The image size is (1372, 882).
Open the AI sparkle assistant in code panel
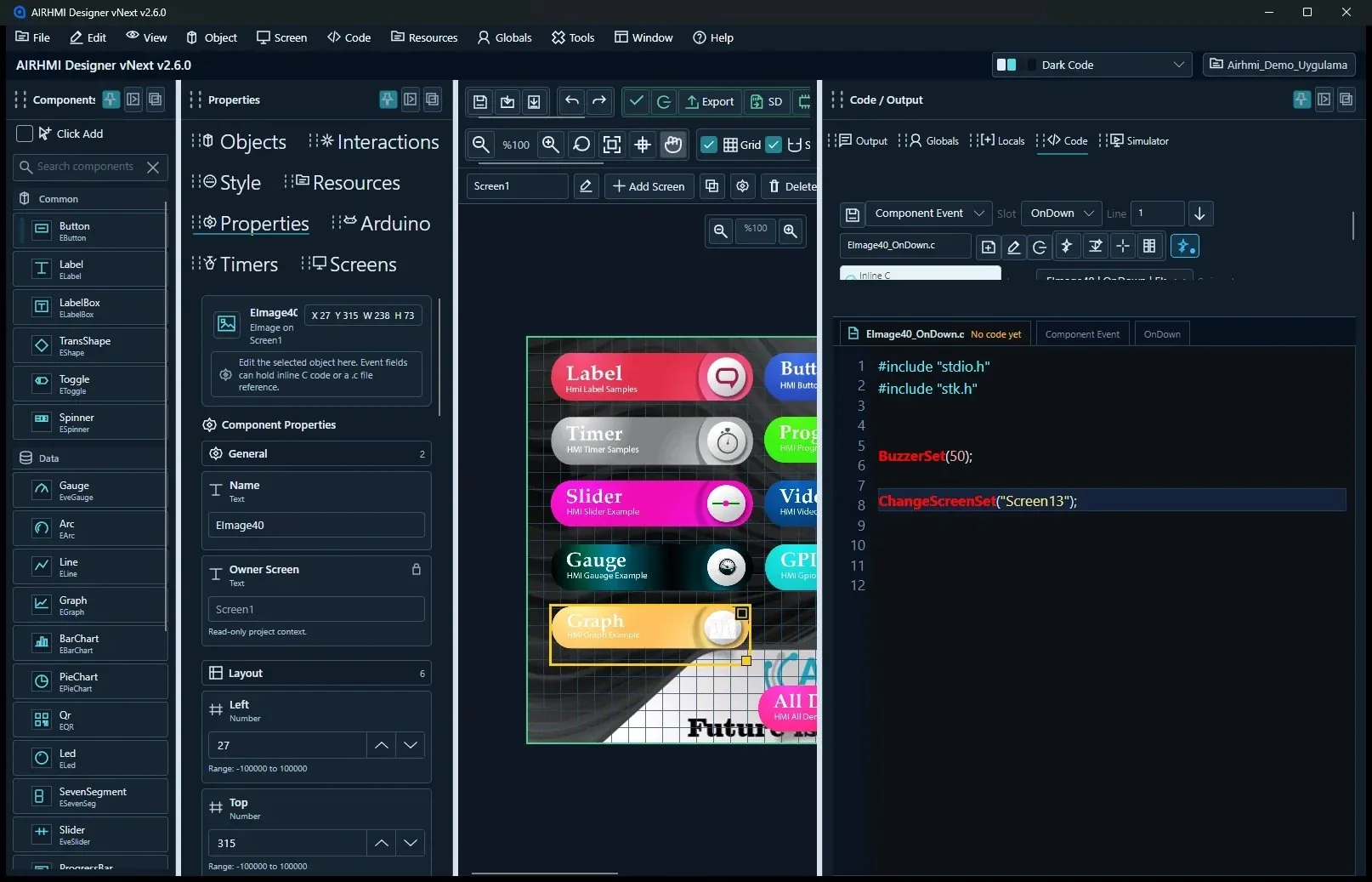(1184, 246)
